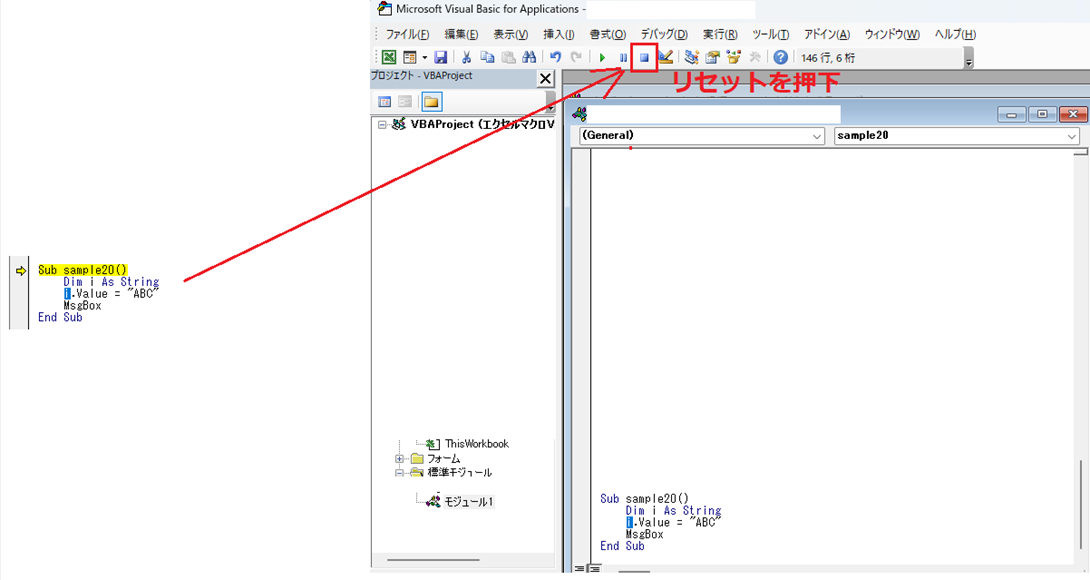
Task: Click the Redo arrow icon
Action: (x=576, y=58)
